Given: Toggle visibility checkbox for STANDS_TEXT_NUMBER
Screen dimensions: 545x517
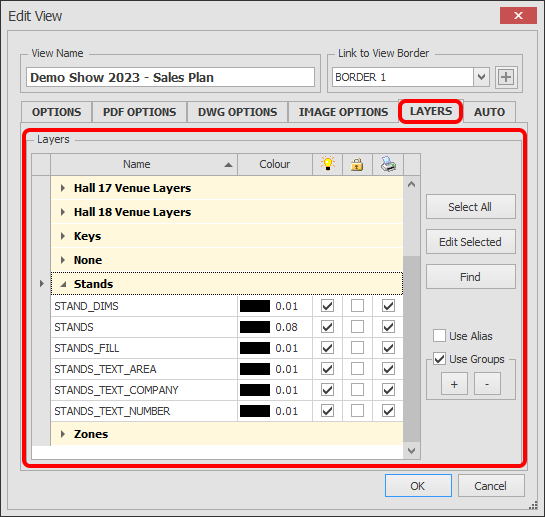Looking at the screenshot, I should [327, 411].
